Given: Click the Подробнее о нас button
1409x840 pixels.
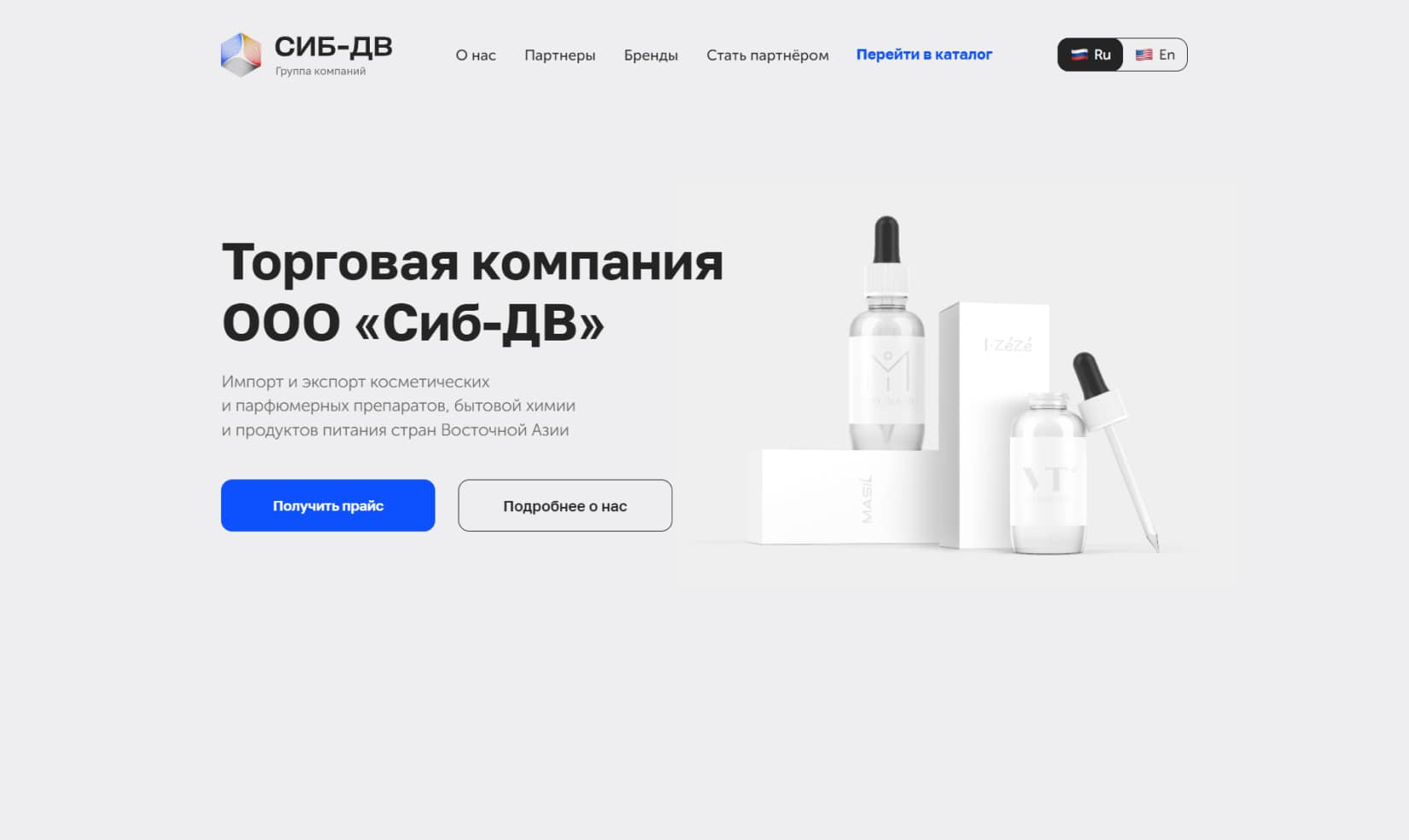Looking at the screenshot, I should tap(565, 505).
